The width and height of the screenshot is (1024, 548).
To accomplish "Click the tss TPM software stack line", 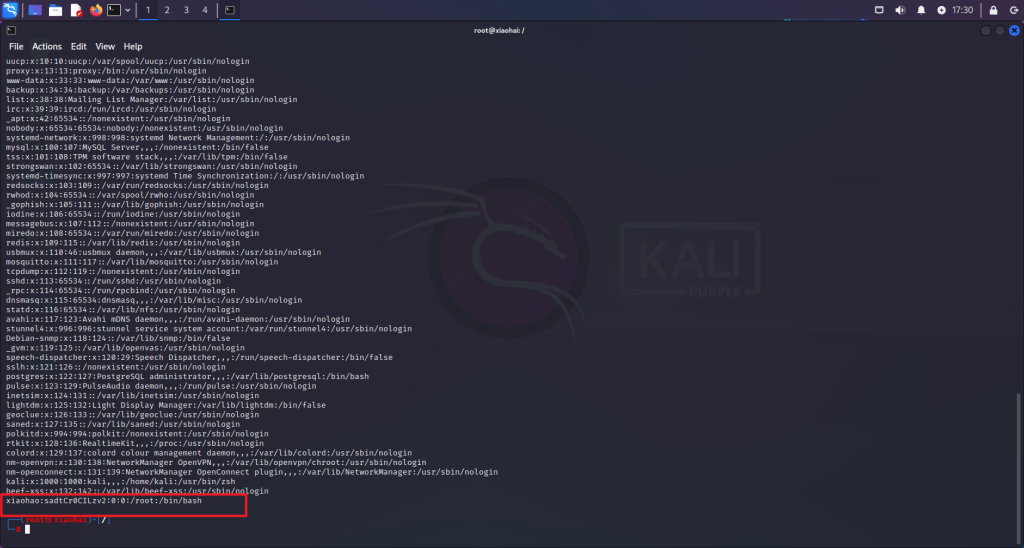I will [x=147, y=157].
